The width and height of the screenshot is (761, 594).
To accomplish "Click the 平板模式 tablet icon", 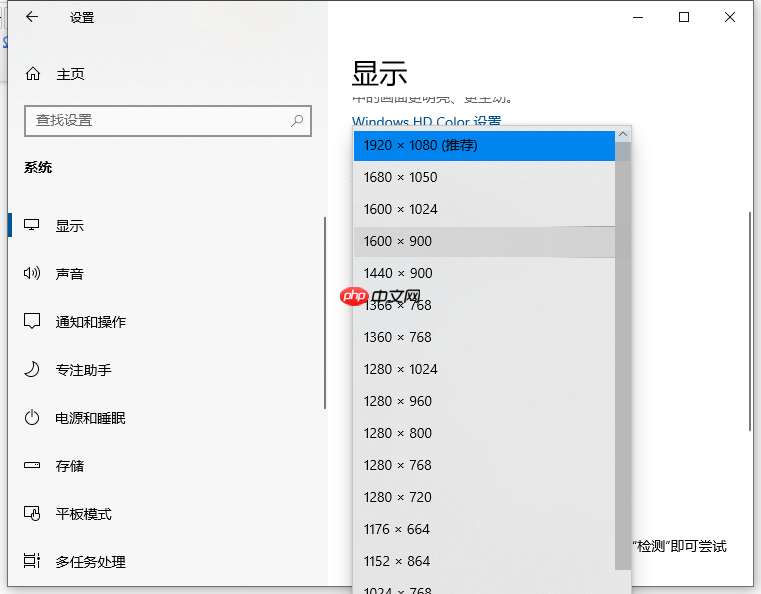I will coord(32,513).
